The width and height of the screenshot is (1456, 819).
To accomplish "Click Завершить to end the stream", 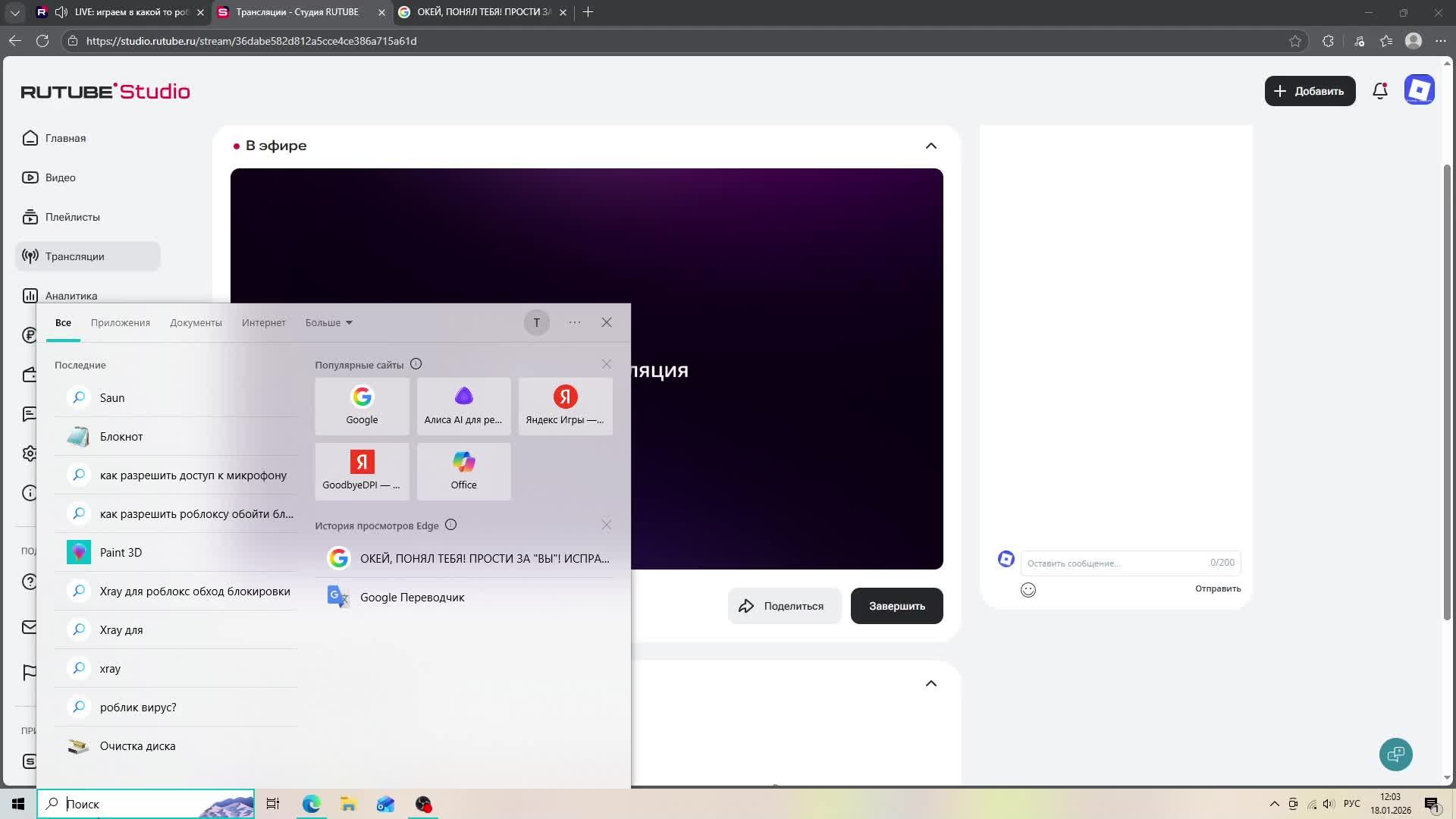I will [896, 606].
